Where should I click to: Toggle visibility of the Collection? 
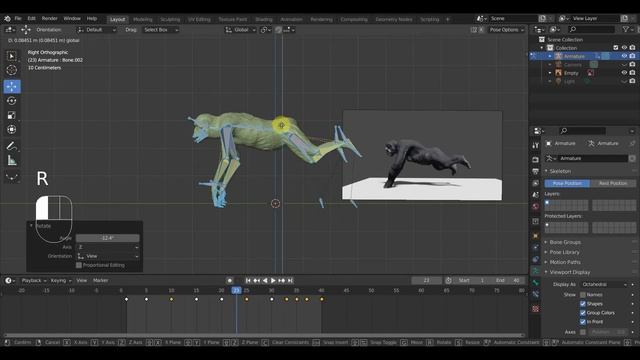[x=624, y=48]
